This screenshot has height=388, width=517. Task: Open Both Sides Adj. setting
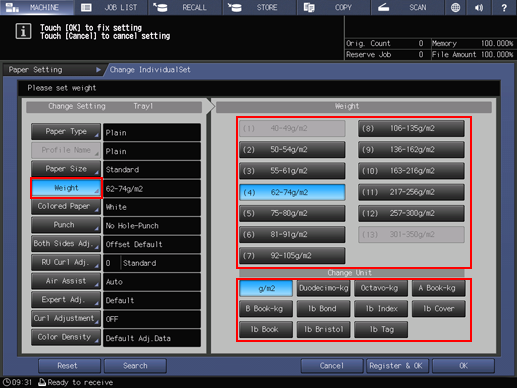66,244
